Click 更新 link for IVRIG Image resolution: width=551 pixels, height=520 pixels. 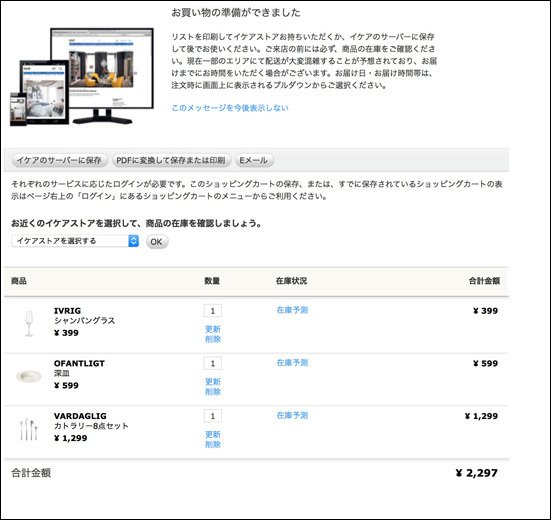click(213, 329)
